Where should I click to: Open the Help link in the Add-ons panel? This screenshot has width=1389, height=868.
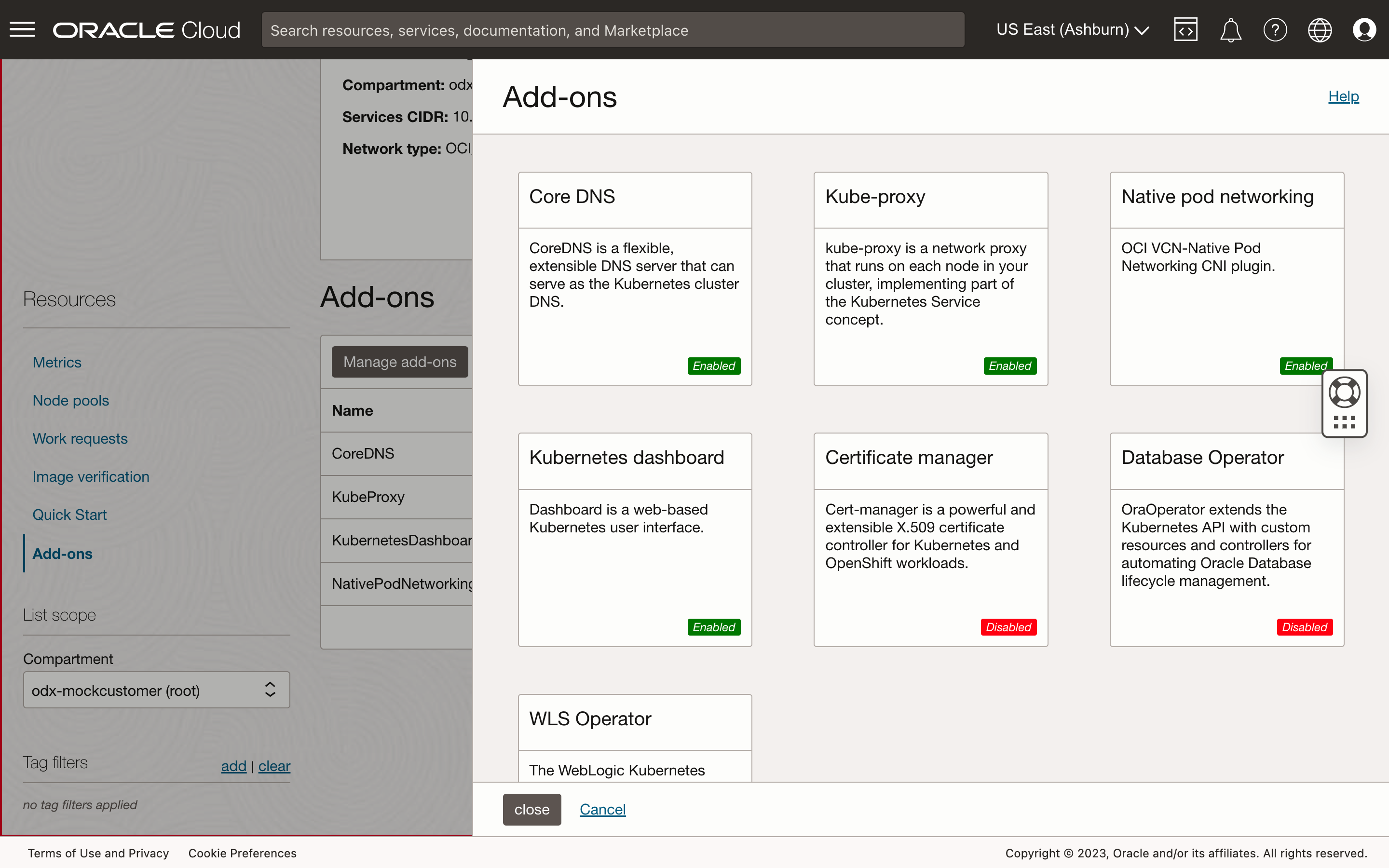[x=1344, y=96]
